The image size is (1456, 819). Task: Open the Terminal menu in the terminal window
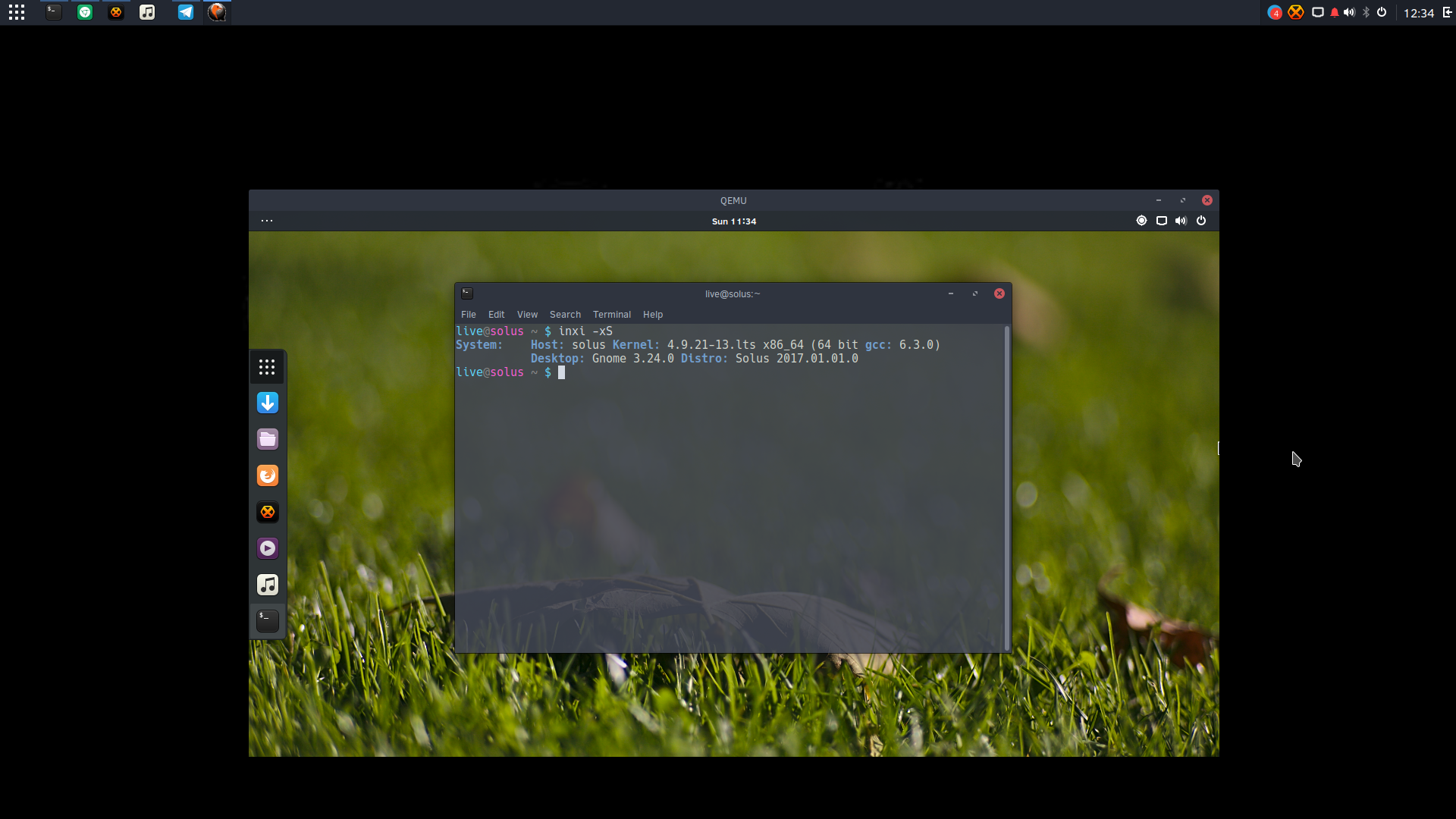612,315
